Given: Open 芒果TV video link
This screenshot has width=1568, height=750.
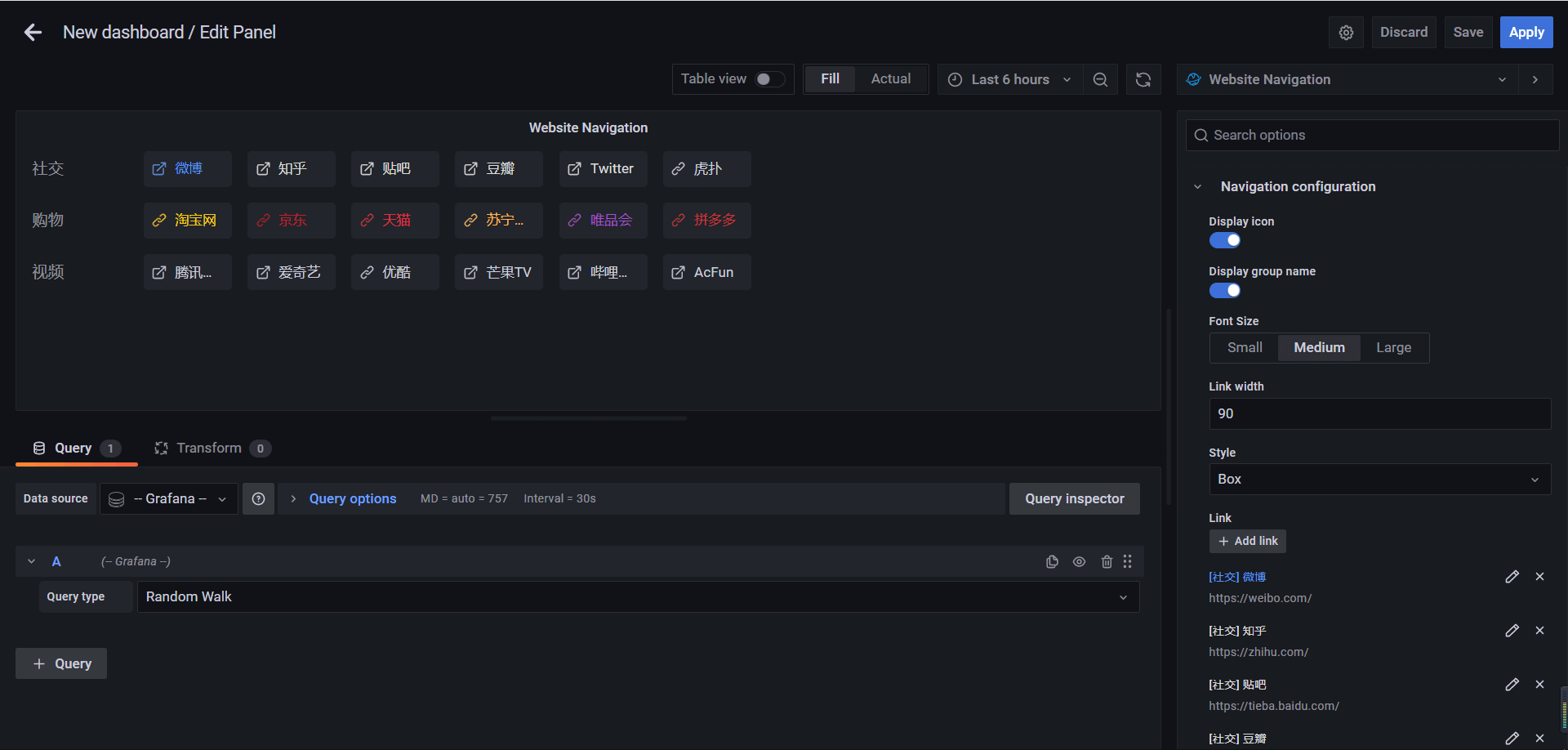Looking at the screenshot, I should [499, 272].
